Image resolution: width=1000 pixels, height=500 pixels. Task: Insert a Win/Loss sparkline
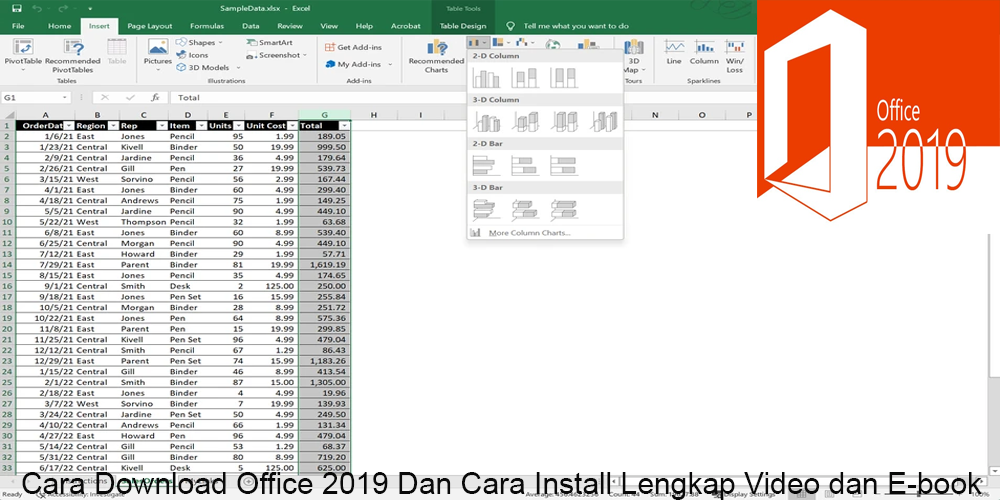click(x=735, y=56)
